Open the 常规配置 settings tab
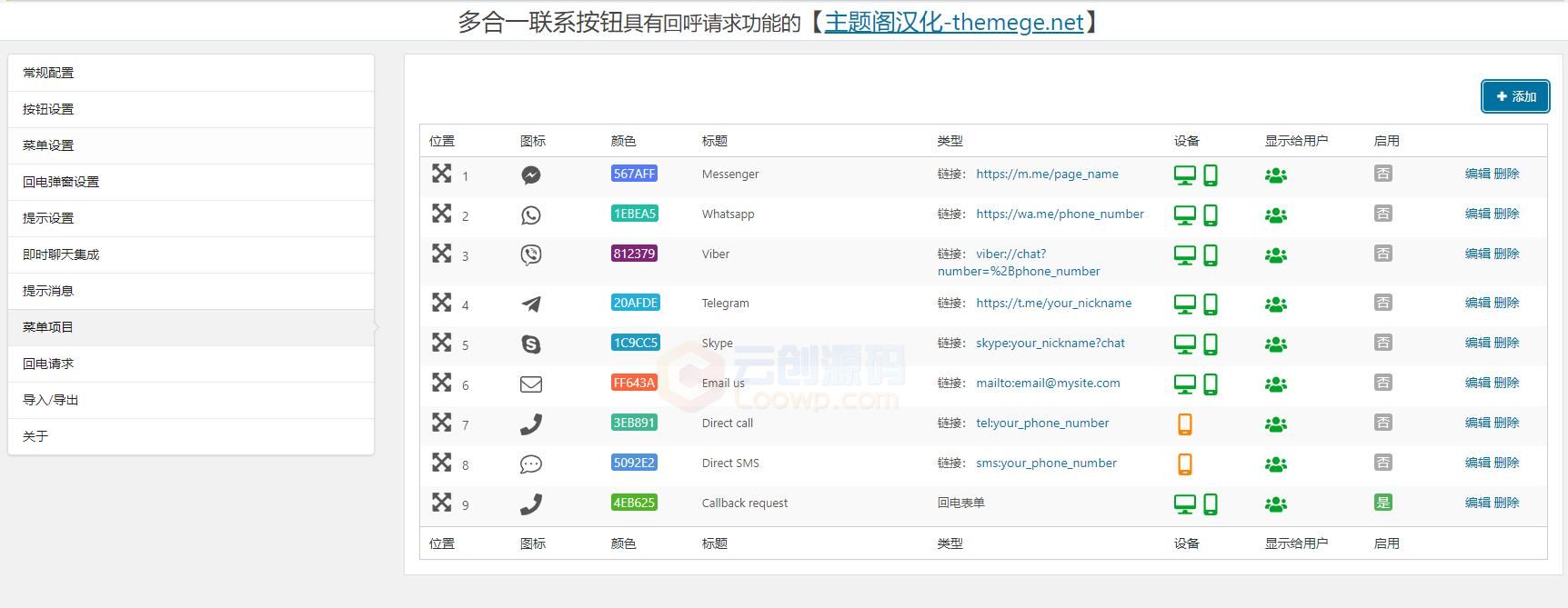This screenshot has width=1568, height=608. tap(191, 73)
